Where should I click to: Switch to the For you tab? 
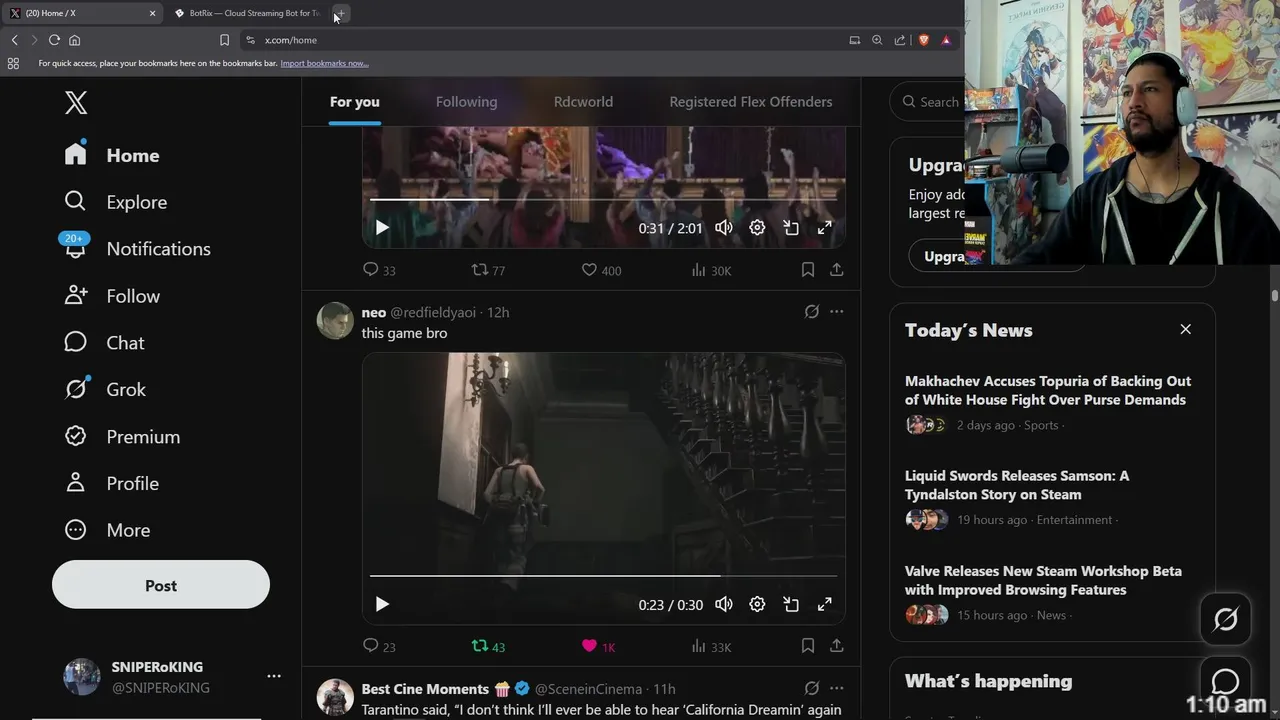point(355,102)
